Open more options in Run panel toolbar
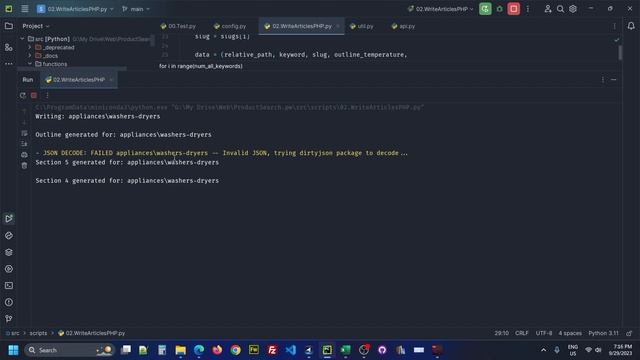The image size is (640, 360). click(47, 95)
